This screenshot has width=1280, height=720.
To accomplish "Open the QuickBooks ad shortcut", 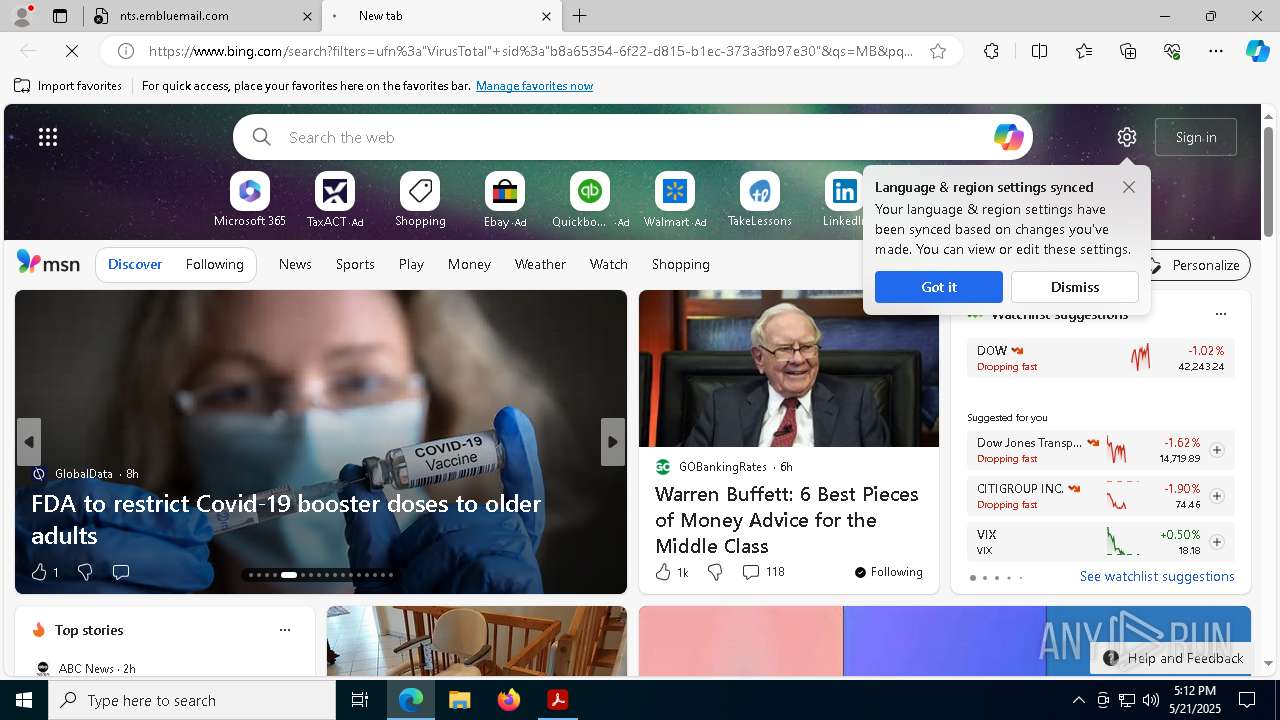I will [x=590, y=200].
